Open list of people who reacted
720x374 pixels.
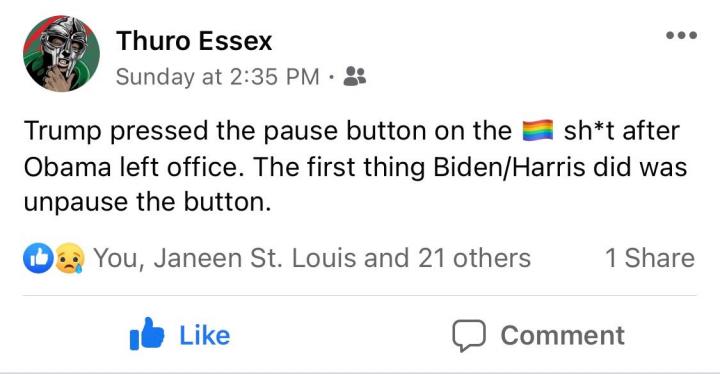pos(312,258)
